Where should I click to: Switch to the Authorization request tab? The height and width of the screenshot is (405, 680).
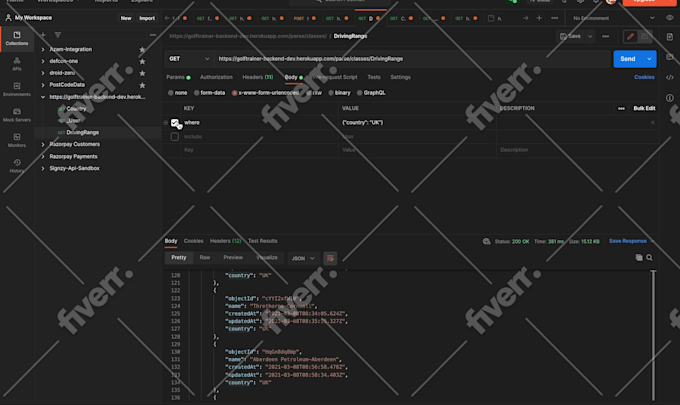pyautogui.click(x=216, y=77)
